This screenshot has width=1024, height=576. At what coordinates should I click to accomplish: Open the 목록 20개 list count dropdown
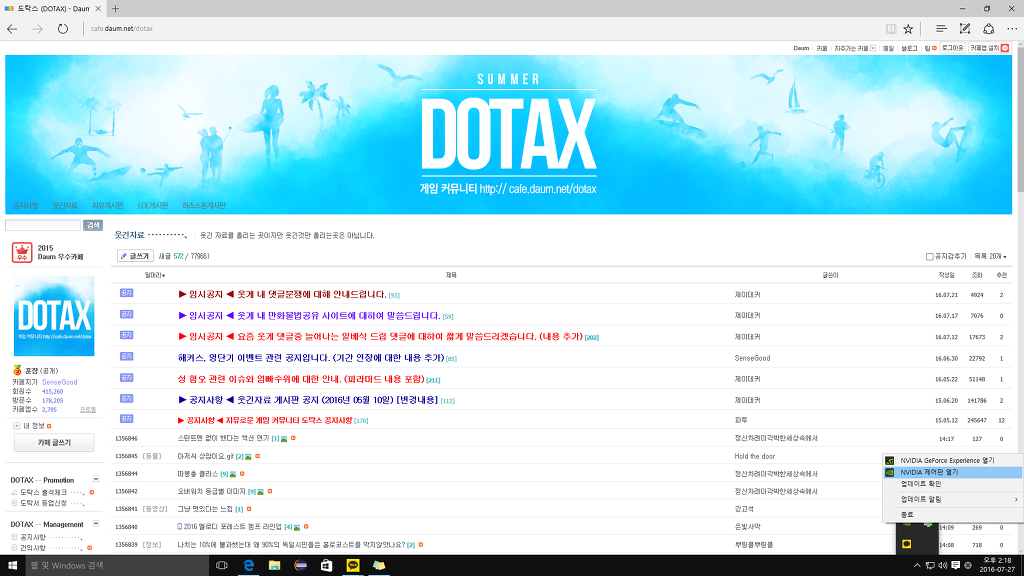pyautogui.click(x=991, y=257)
